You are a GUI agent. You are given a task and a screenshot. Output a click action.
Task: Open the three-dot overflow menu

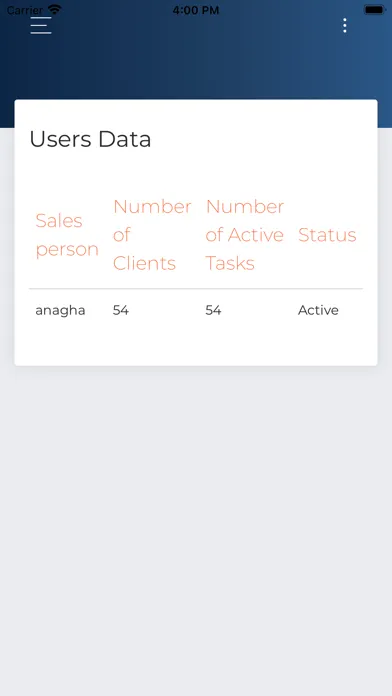pyautogui.click(x=344, y=26)
